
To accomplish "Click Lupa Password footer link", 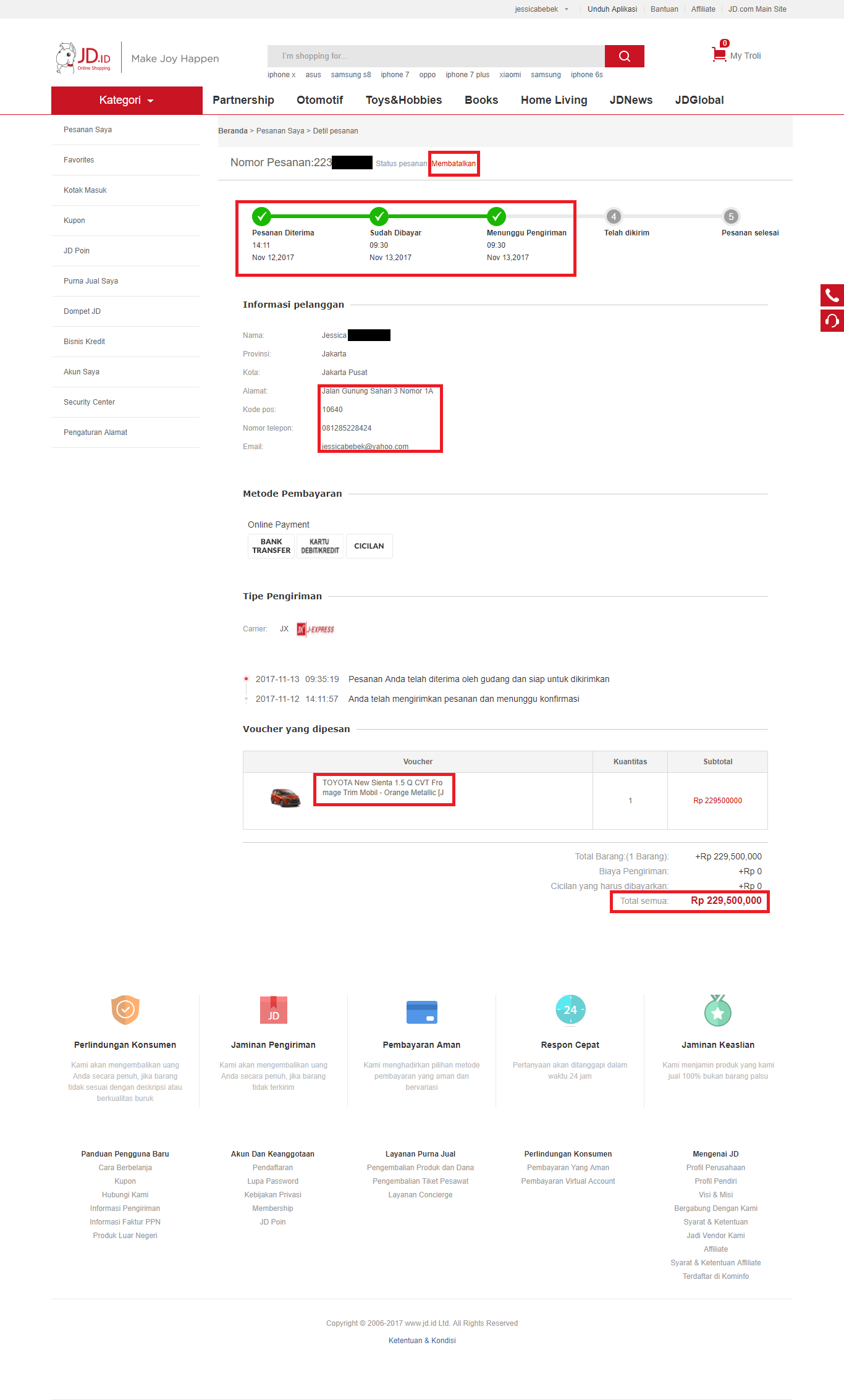I will tap(273, 1181).
